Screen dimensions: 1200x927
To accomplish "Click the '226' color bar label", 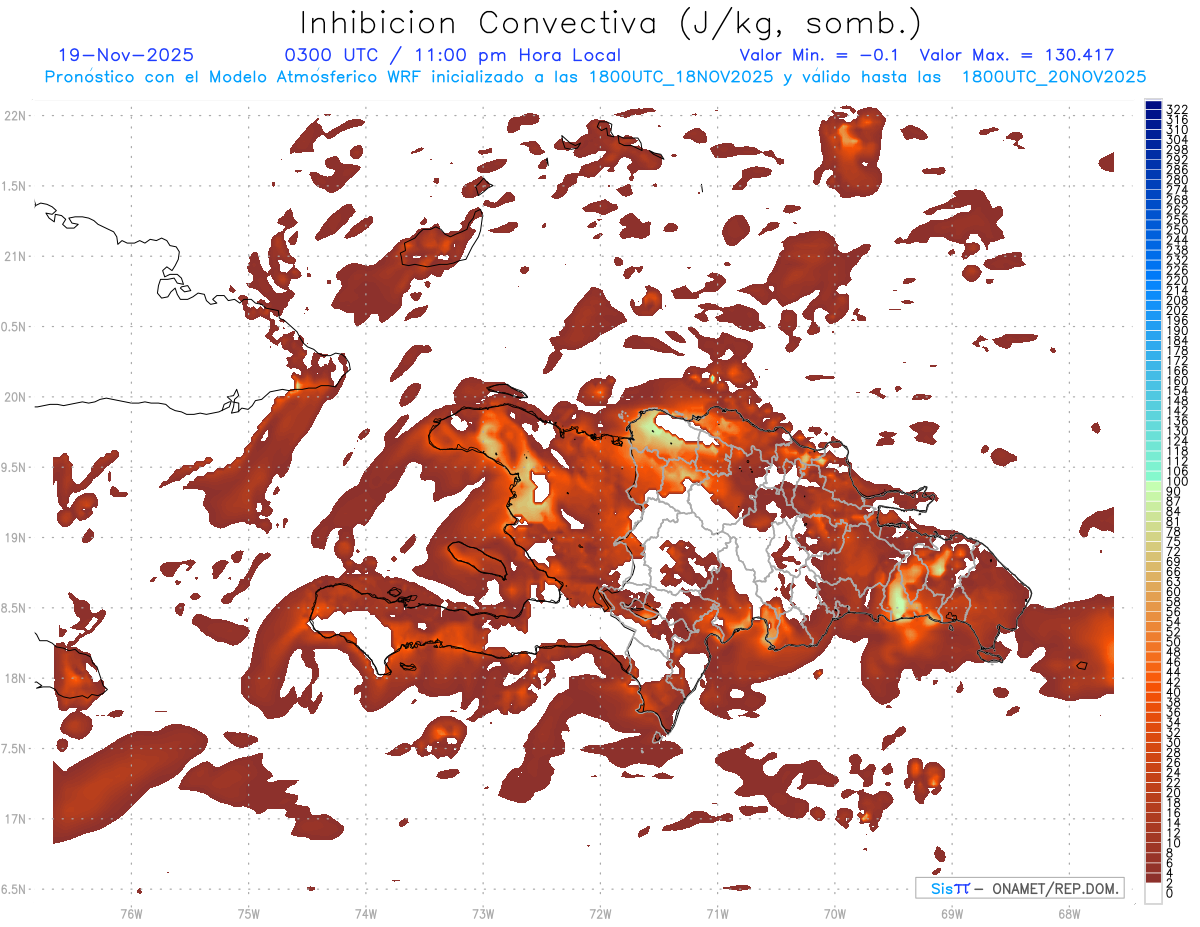I will coord(1177,270).
